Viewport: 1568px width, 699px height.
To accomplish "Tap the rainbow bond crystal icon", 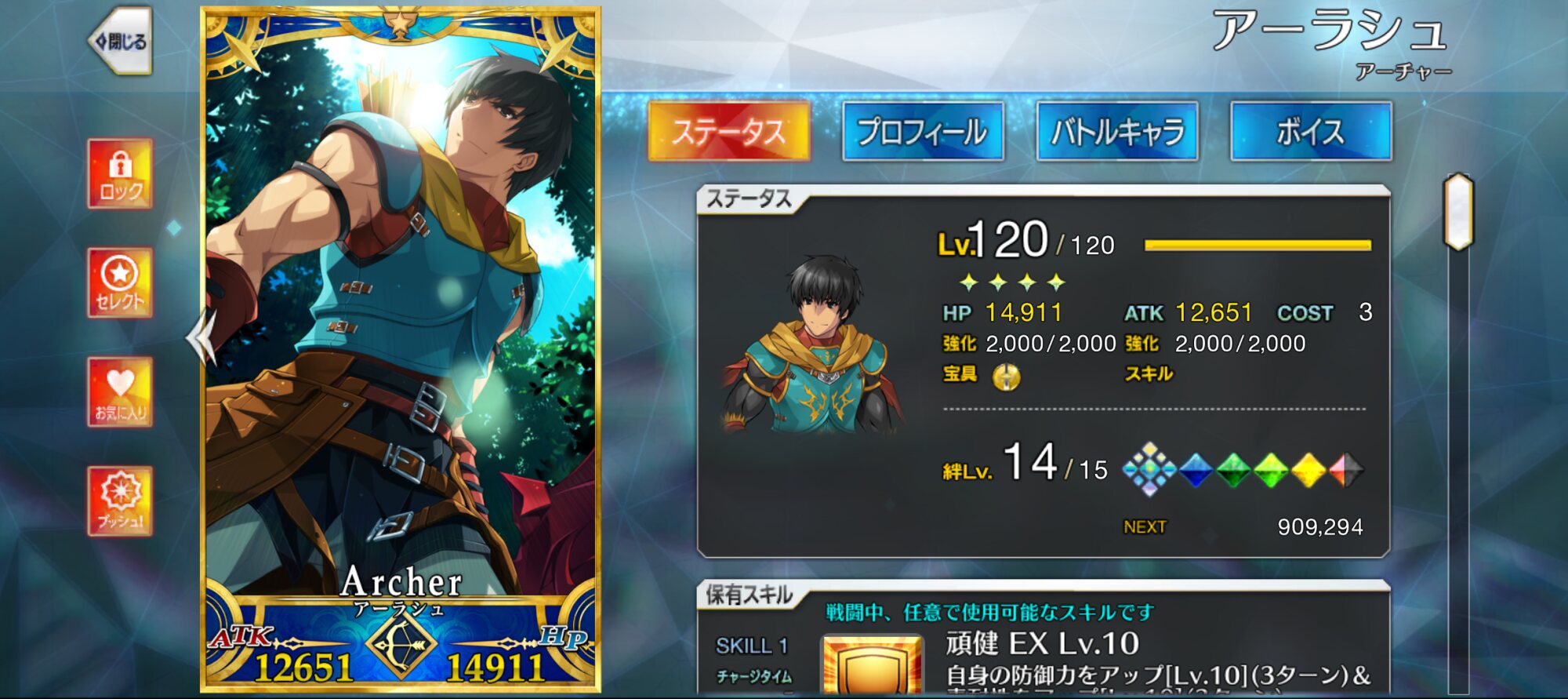I will pyautogui.click(x=1149, y=469).
